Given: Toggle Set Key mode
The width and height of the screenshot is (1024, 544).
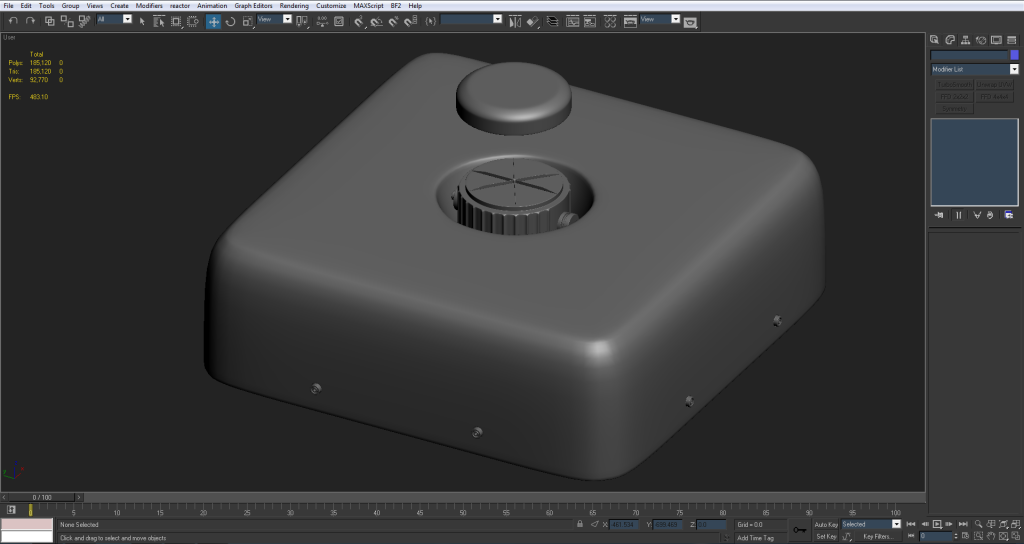Looking at the screenshot, I should pos(826,536).
